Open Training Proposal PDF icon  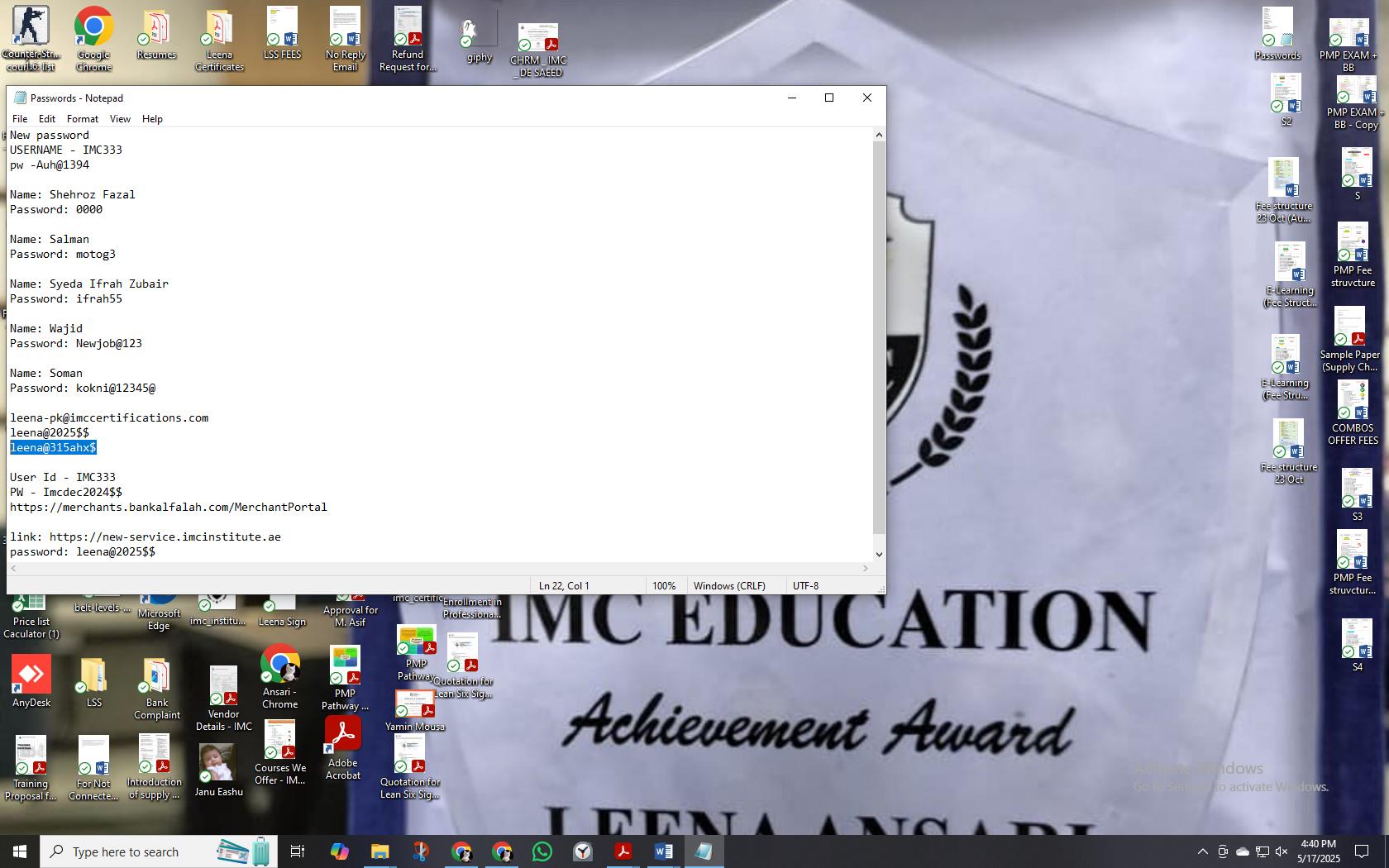[x=31, y=769]
